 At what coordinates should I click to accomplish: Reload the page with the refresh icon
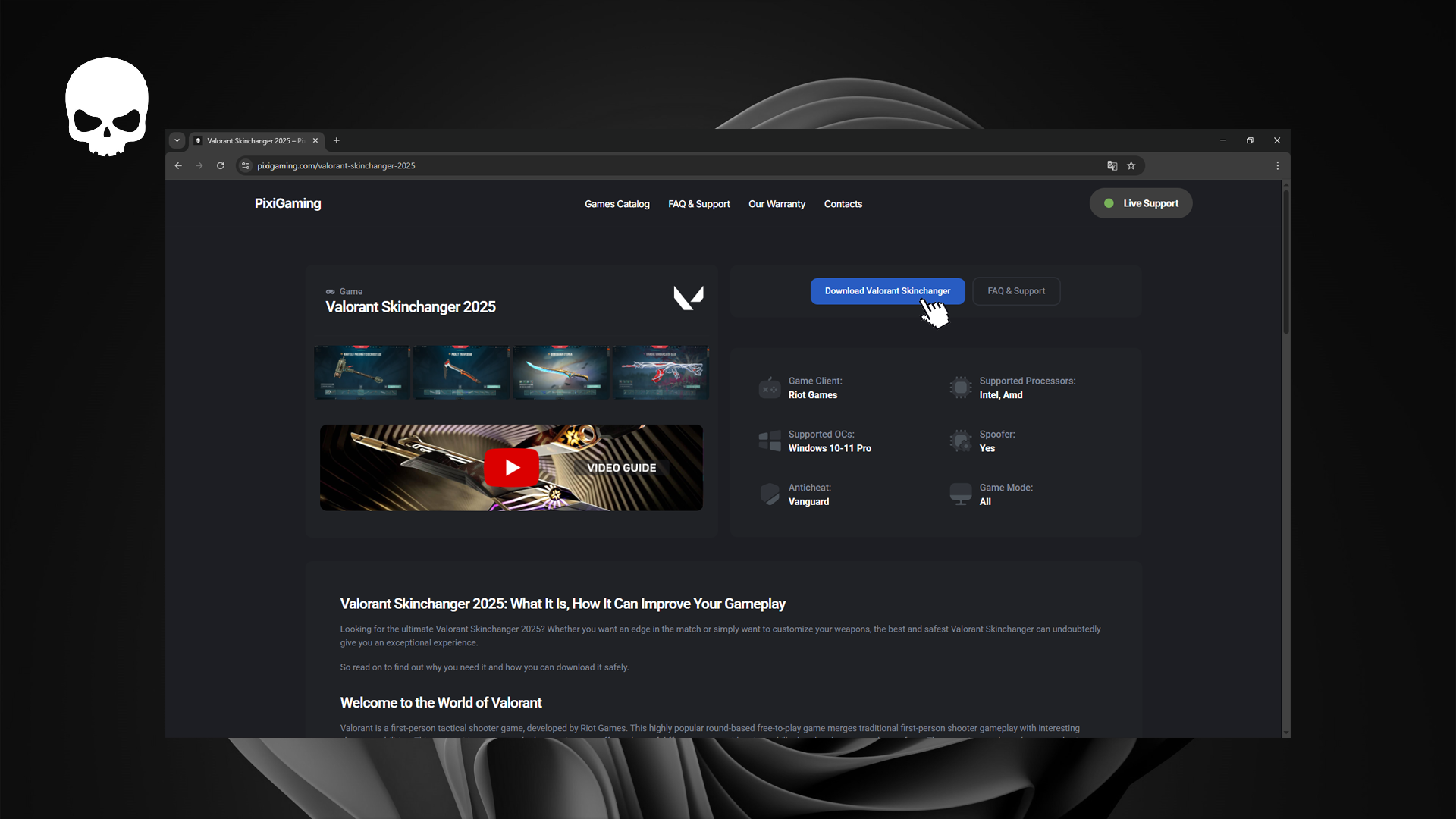click(x=221, y=165)
